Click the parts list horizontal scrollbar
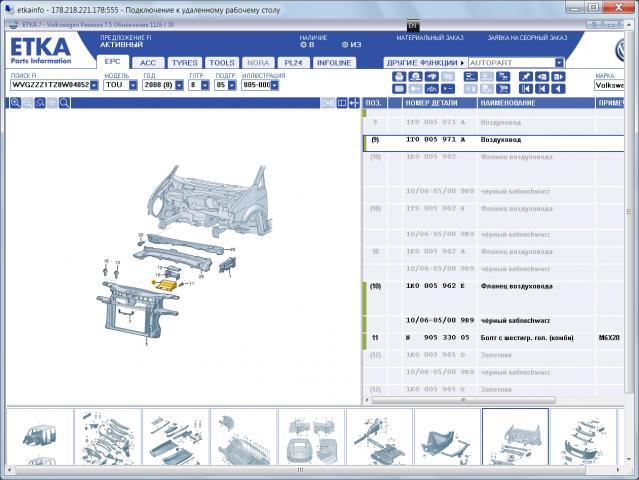 (463, 400)
